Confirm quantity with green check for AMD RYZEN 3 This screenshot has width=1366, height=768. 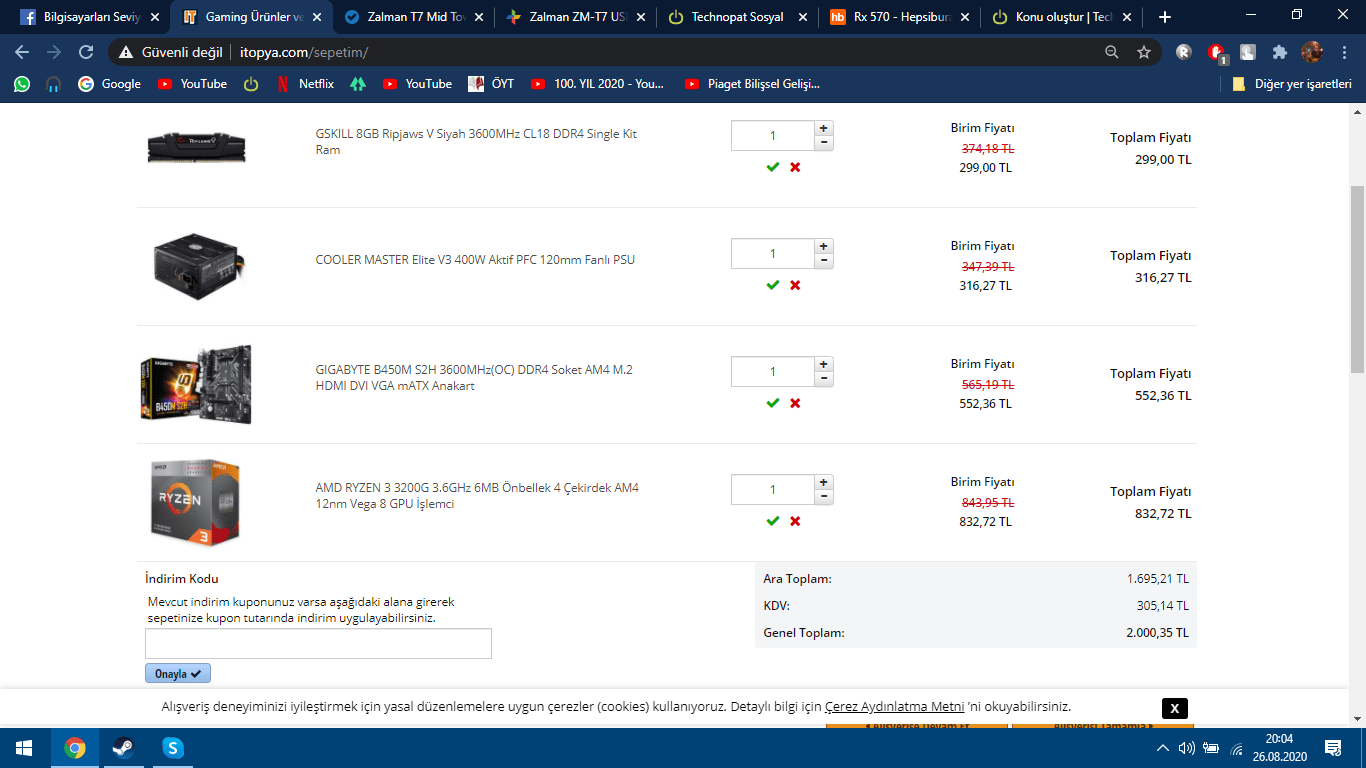point(772,521)
